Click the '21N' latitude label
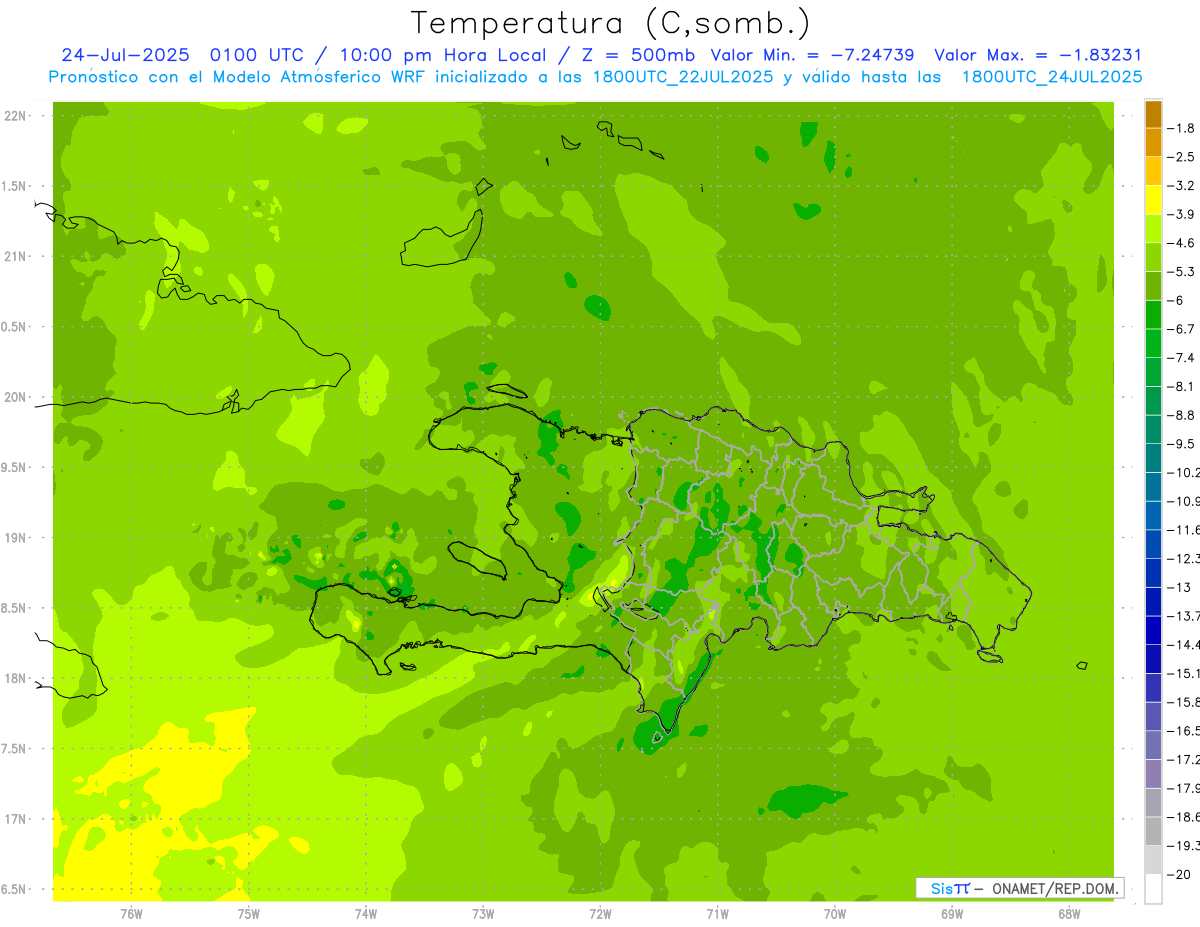Screen dimensions: 1200x927 pos(15,257)
